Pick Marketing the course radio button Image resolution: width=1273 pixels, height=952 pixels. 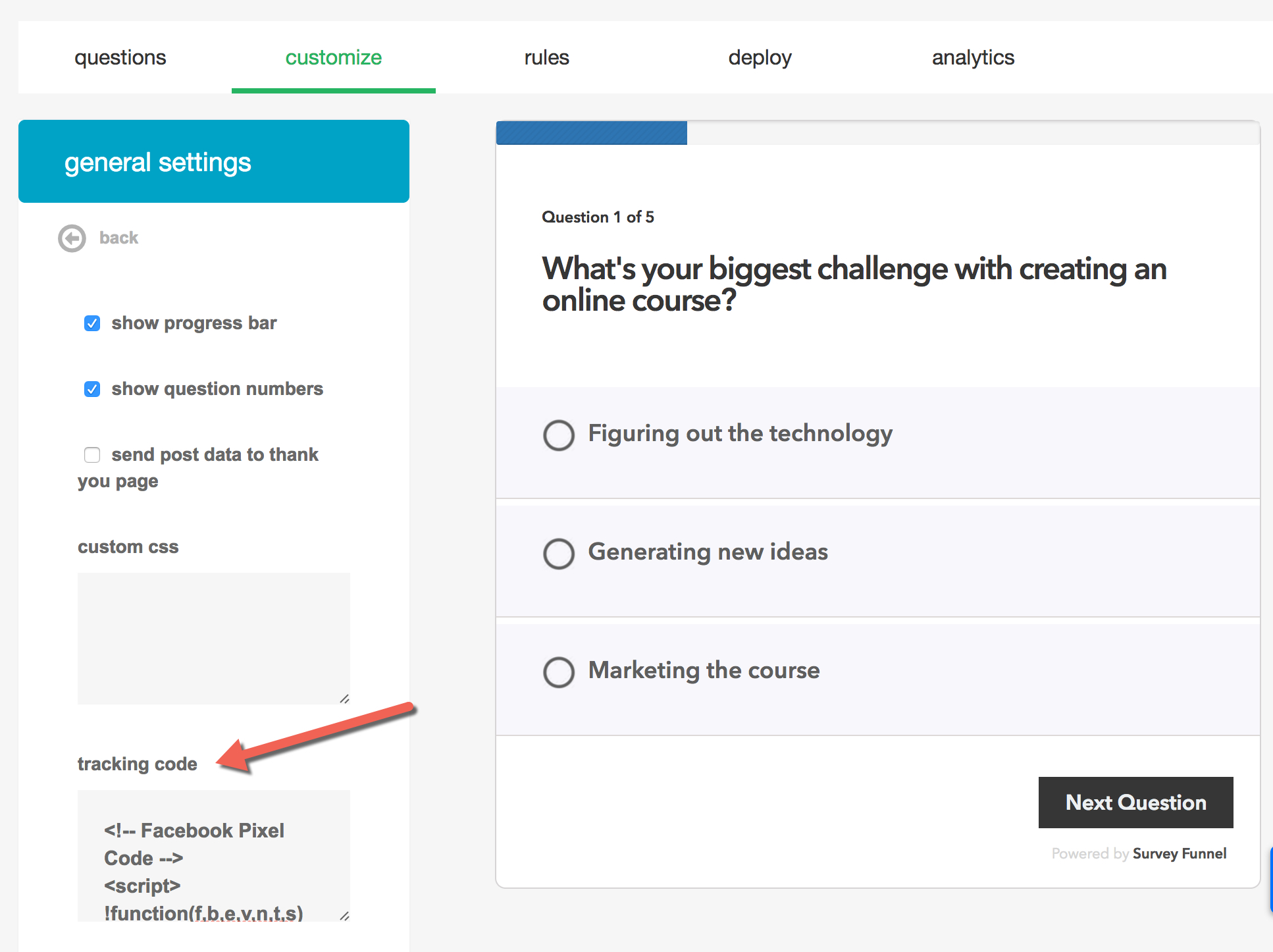click(x=559, y=672)
